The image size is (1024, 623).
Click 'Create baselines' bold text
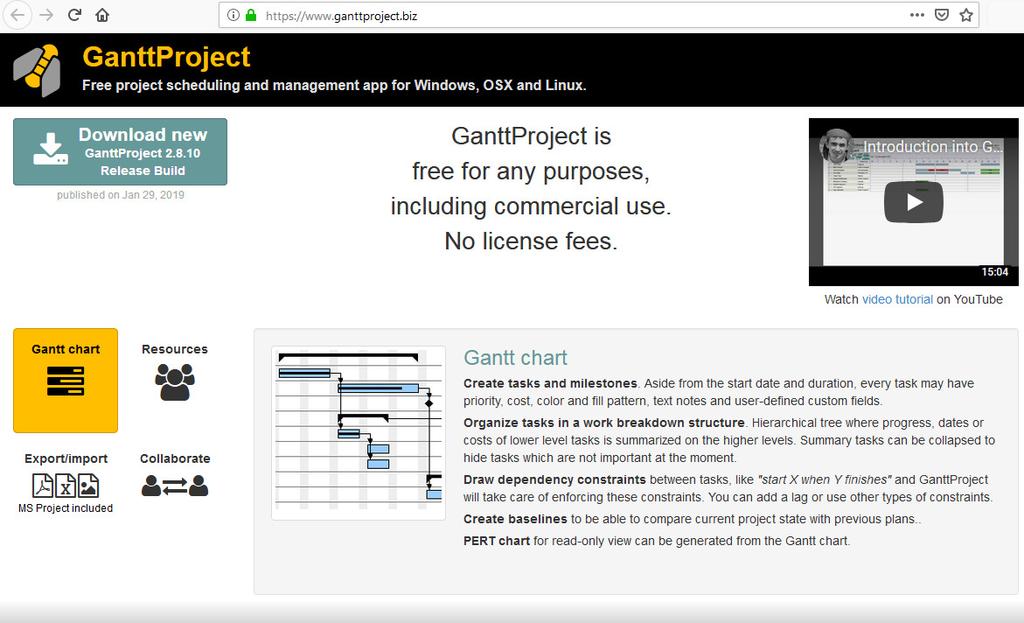pos(515,519)
